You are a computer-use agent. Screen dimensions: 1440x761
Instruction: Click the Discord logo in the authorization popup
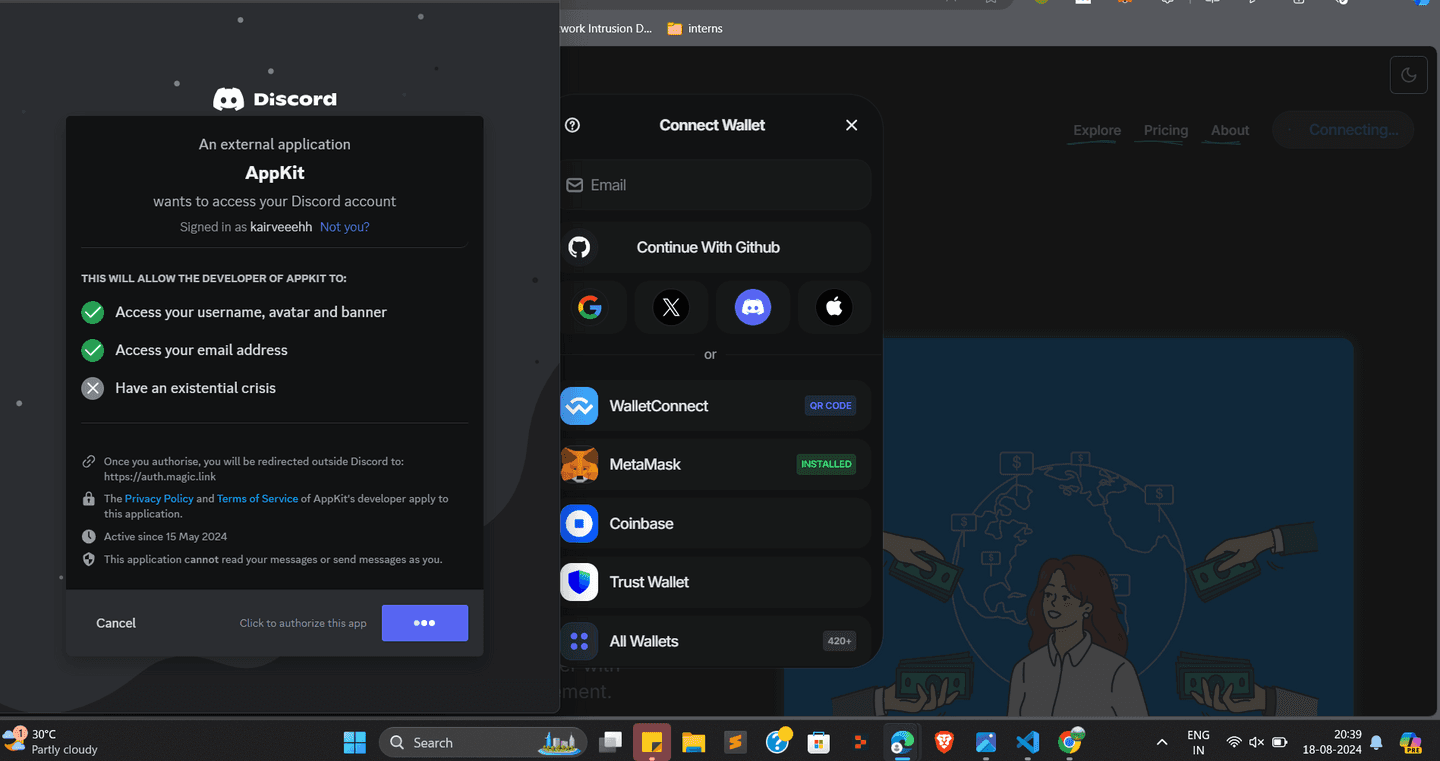coord(275,99)
